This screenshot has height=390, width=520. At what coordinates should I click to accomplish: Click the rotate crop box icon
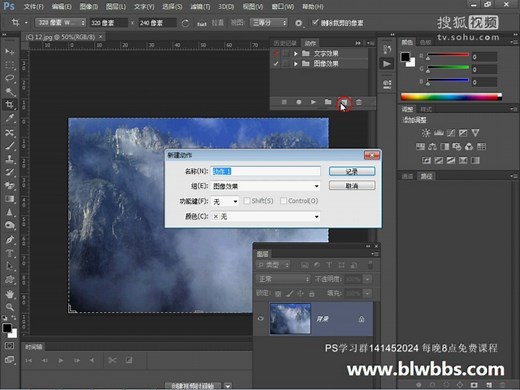tap(185, 23)
